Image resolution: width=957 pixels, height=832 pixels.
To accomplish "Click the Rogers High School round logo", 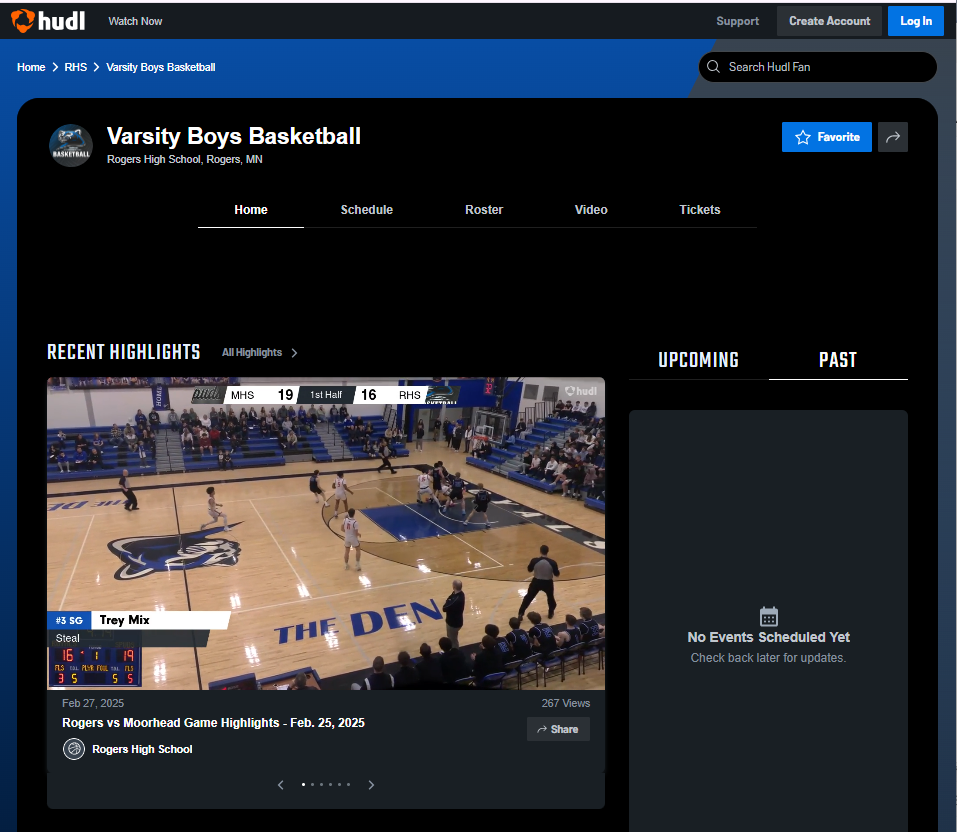I will [x=74, y=749].
